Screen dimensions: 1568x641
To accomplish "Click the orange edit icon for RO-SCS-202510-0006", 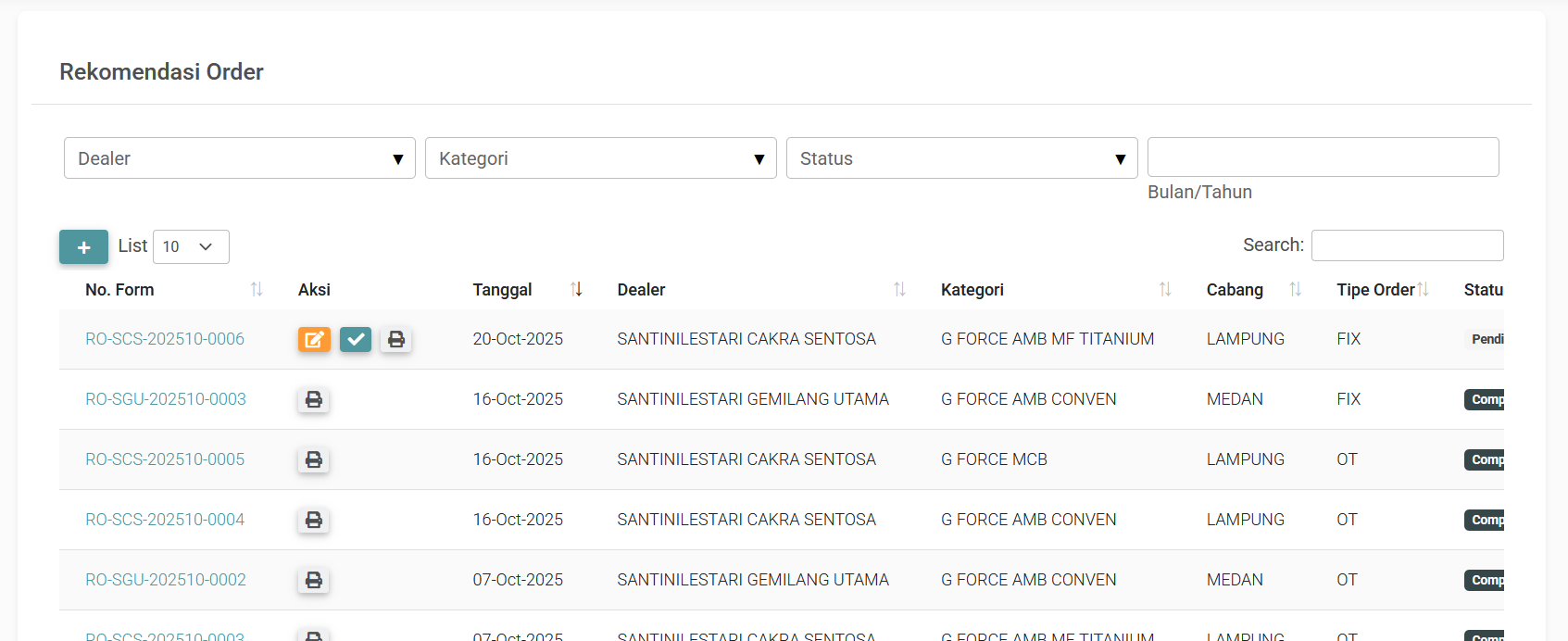I will pos(314,339).
